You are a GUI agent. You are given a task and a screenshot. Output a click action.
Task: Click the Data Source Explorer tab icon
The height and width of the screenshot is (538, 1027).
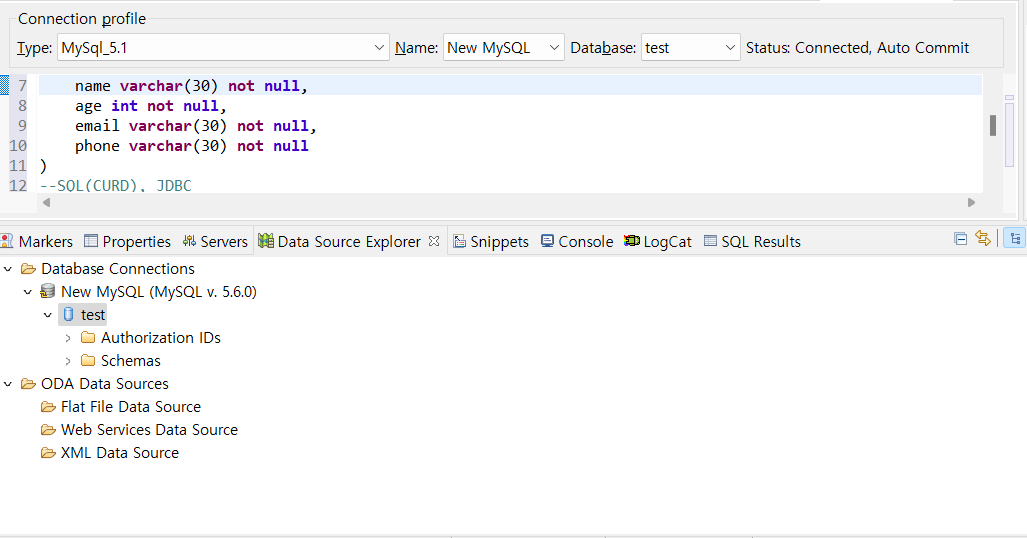point(265,241)
